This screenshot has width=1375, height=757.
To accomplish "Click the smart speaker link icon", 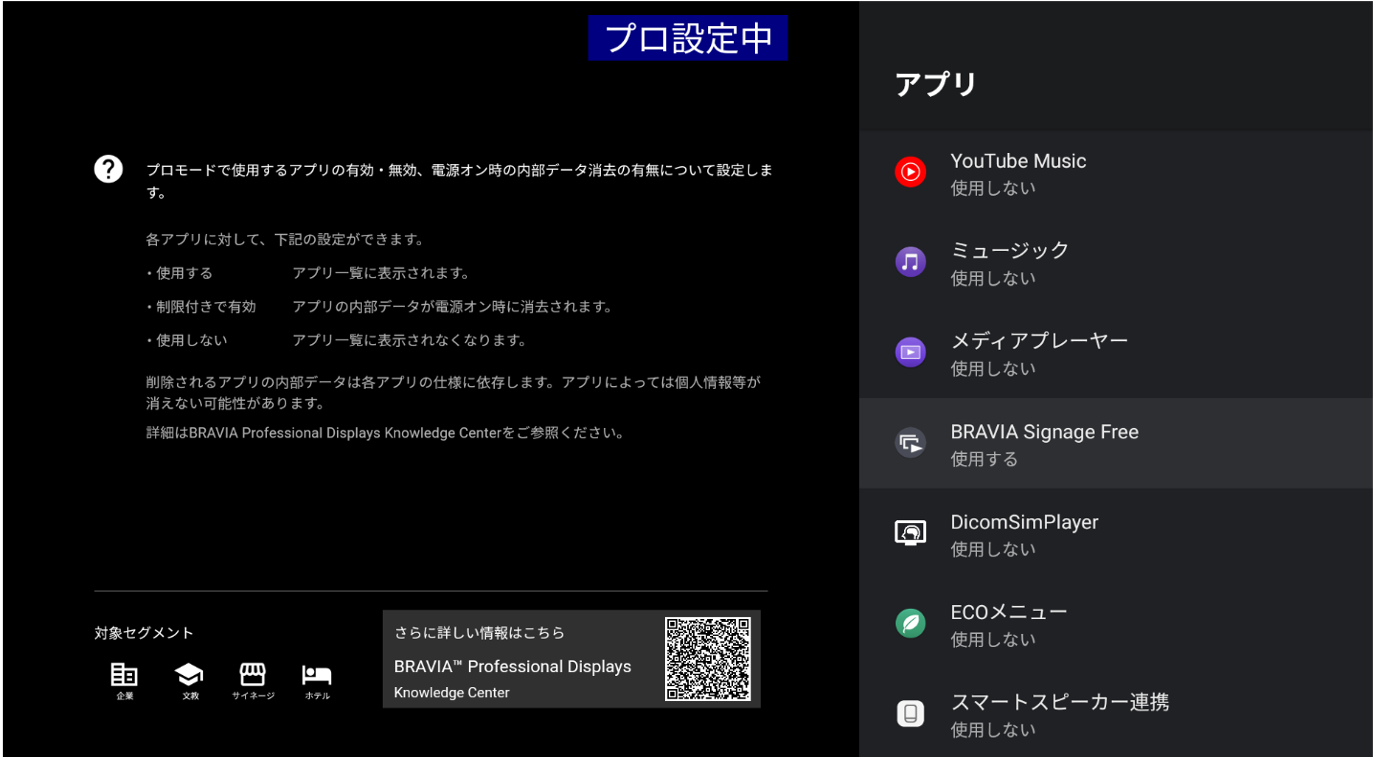I will (x=910, y=713).
